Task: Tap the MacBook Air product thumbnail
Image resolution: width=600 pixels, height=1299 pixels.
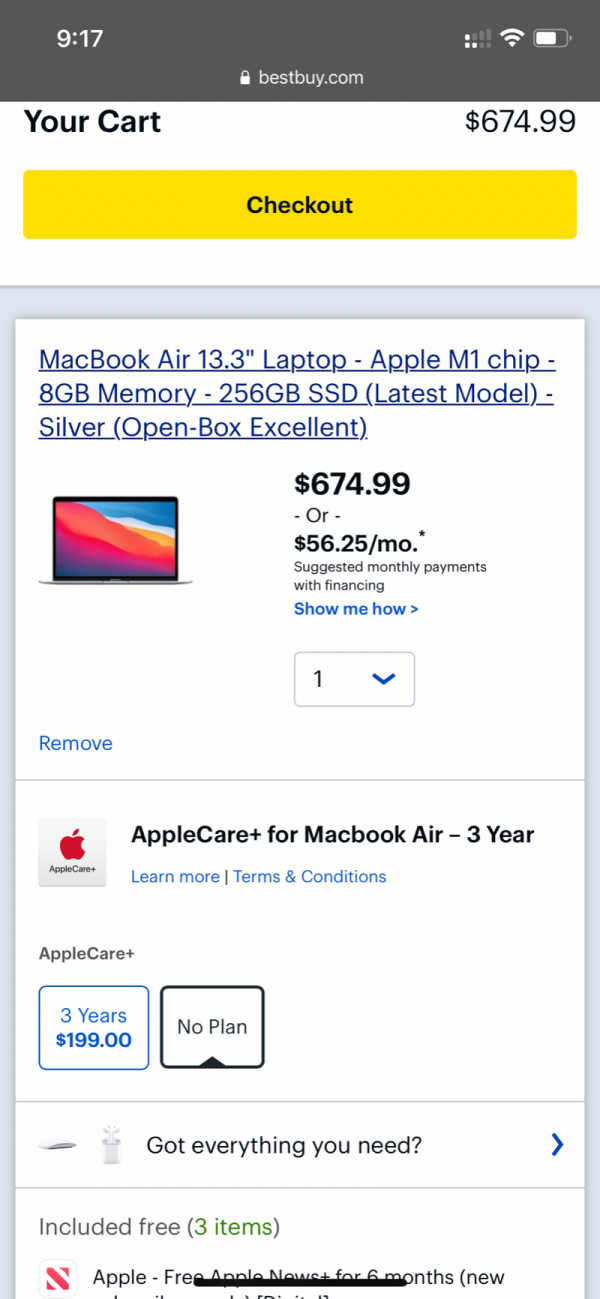Action: pos(116,540)
